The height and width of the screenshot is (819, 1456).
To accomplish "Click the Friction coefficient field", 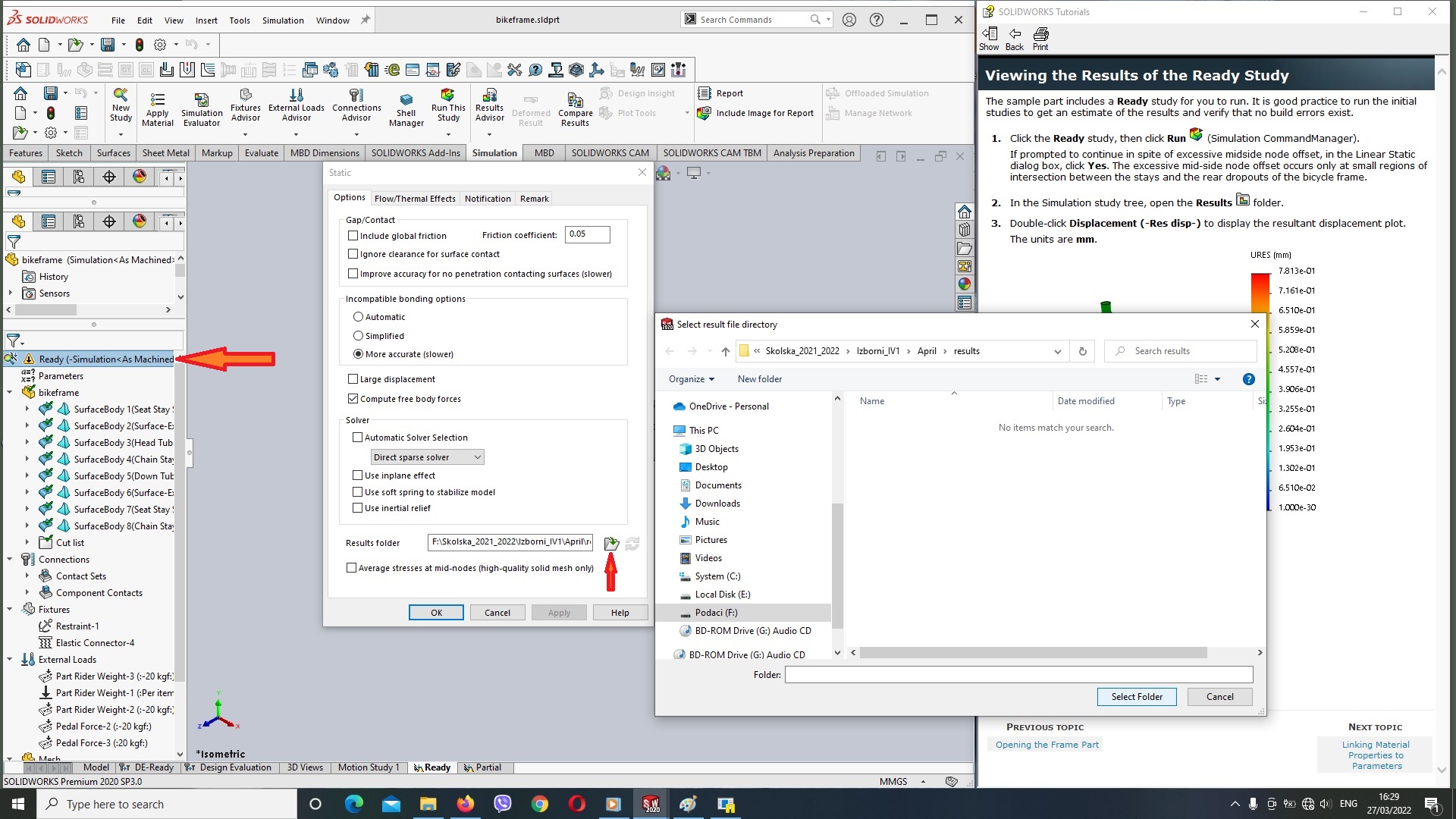I will [x=587, y=234].
